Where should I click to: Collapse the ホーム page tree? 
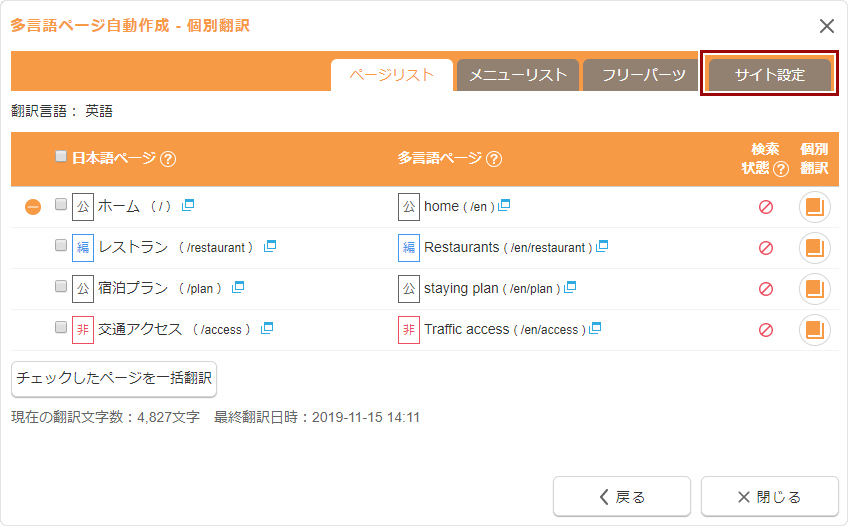pyautogui.click(x=33, y=207)
